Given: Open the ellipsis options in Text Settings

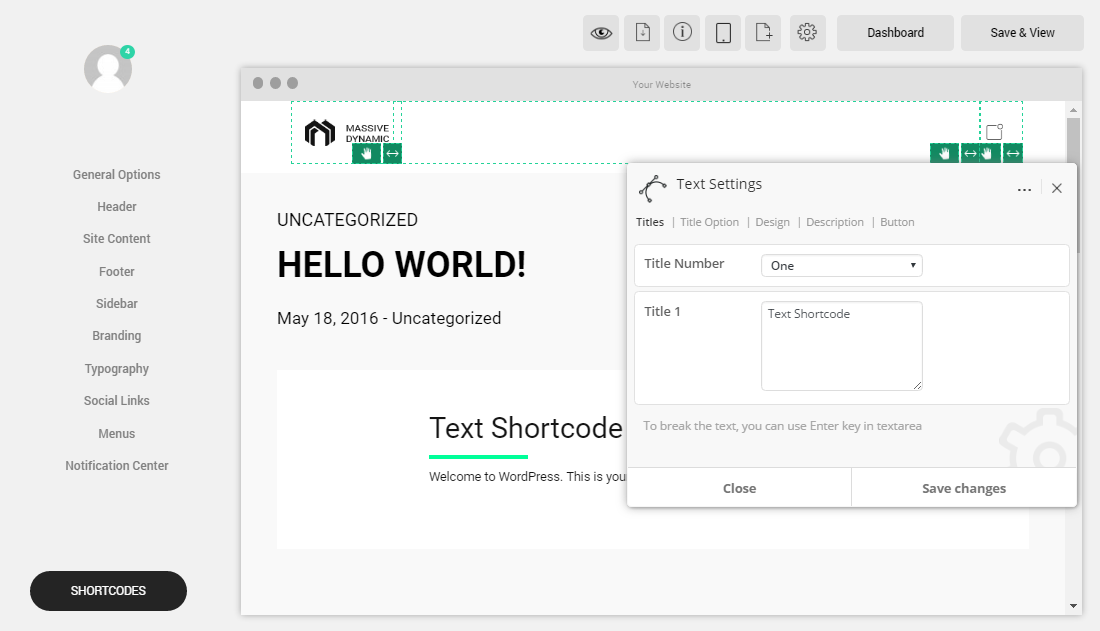Looking at the screenshot, I should click(x=1024, y=188).
